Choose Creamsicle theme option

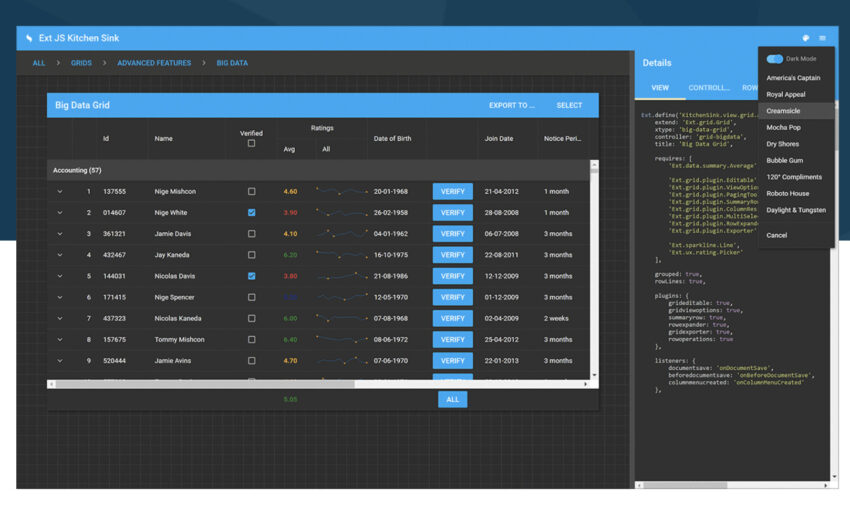[x=796, y=111]
